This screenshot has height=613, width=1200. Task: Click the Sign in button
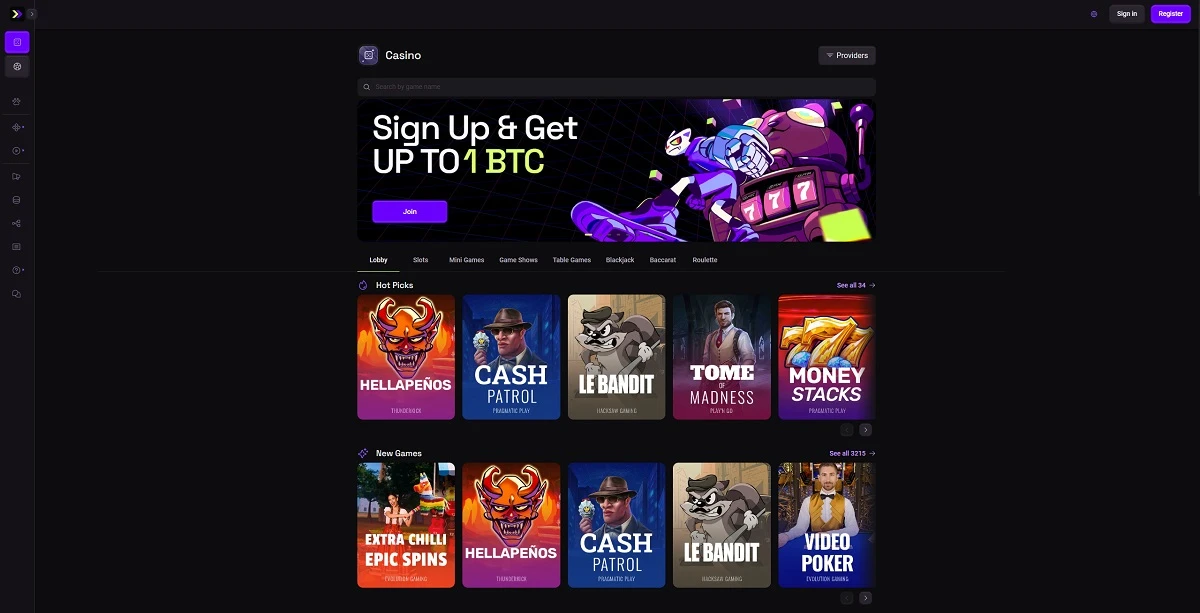(x=1127, y=14)
